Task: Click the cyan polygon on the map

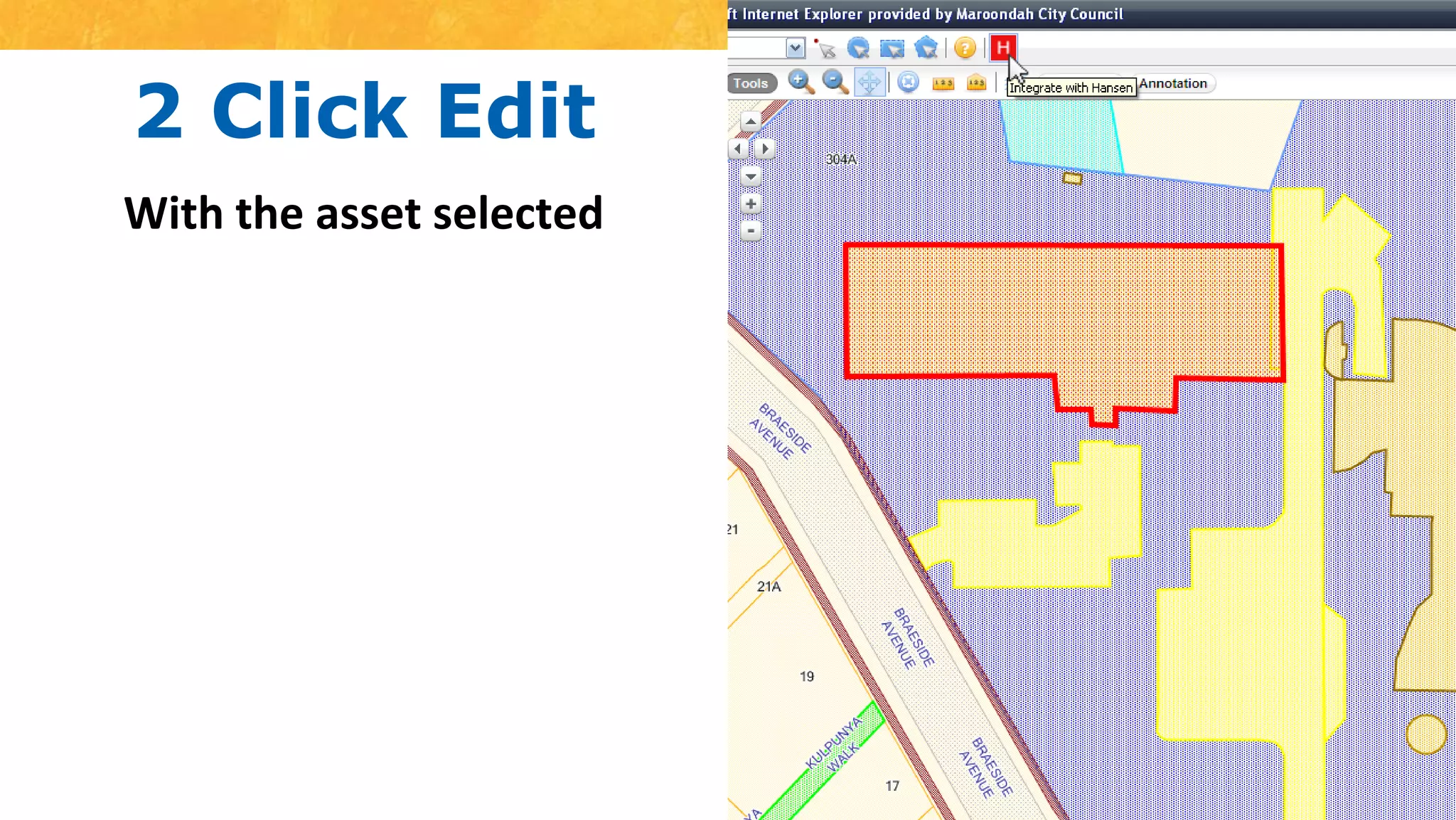Action: (1059, 135)
